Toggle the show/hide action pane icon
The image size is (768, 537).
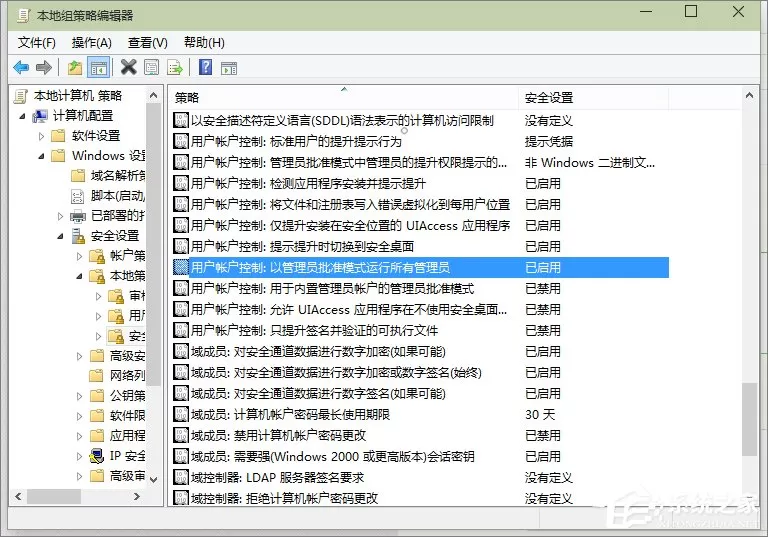point(229,68)
